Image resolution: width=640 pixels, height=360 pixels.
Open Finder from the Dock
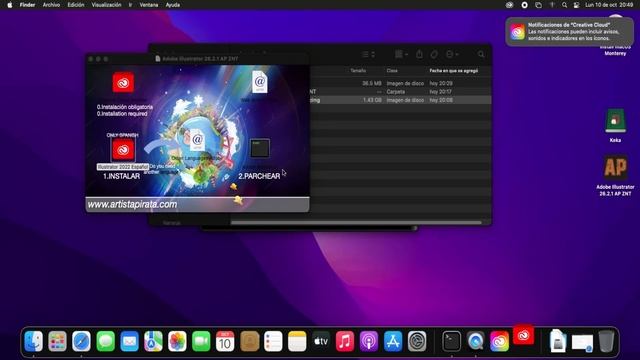(x=33, y=341)
